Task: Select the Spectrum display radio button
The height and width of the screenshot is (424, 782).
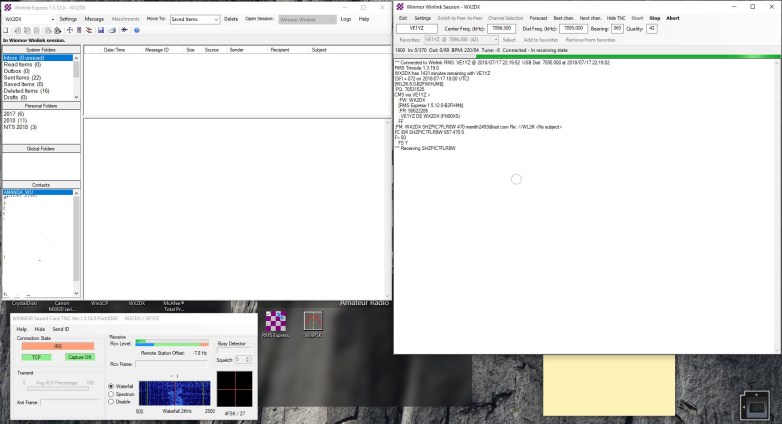Action: point(111,394)
